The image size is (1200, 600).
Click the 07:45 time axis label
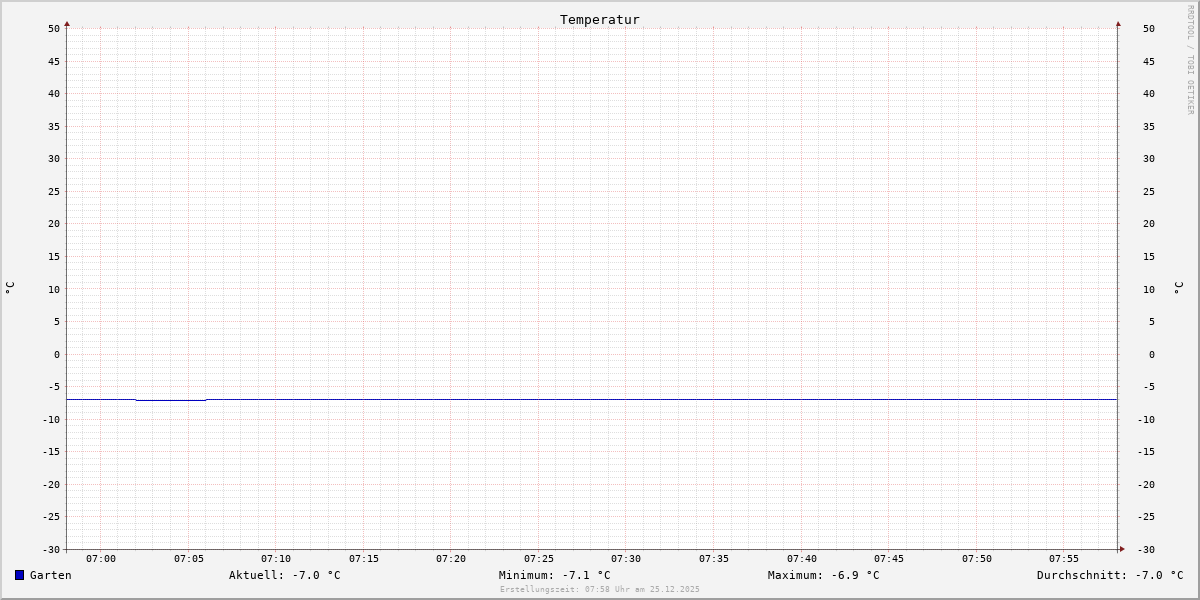[x=889, y=558]
